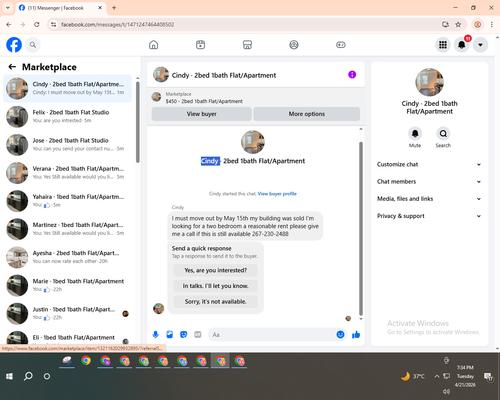Expand Media, files and links section

429,199
